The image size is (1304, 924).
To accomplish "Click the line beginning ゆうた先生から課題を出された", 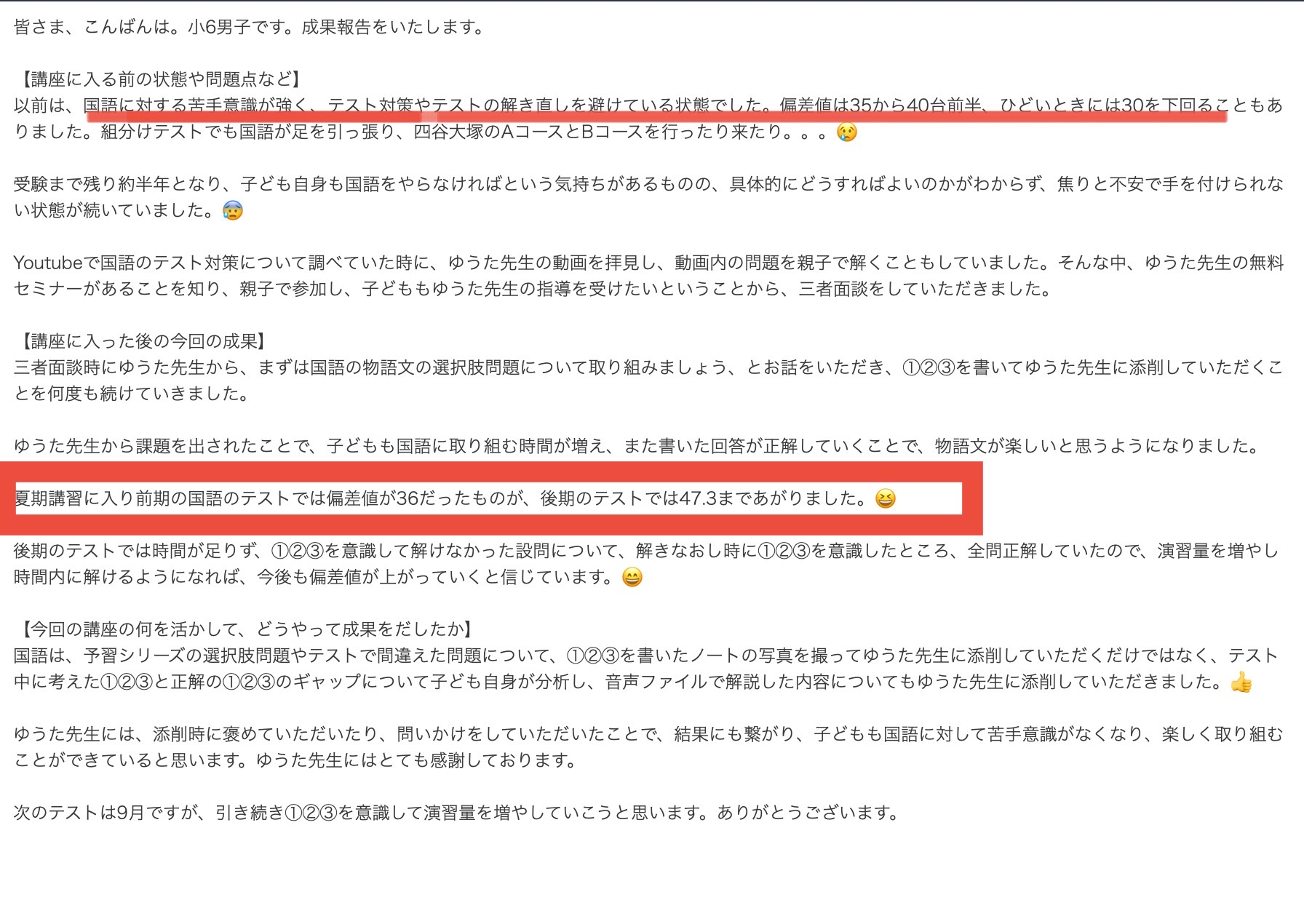I will click(x=637, y=446).
